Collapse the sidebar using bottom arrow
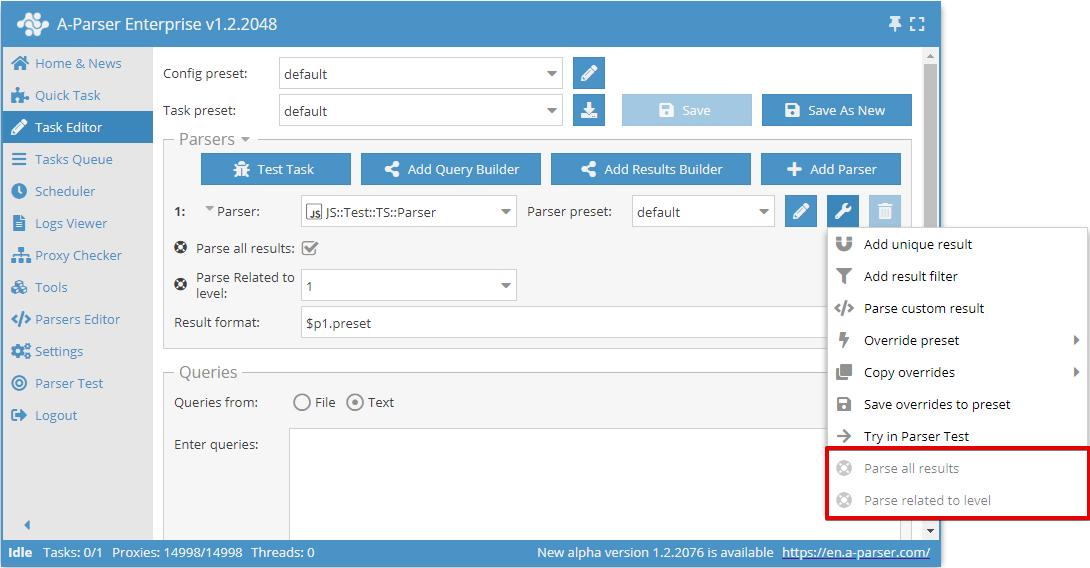This screenshot has height=568, width=1090. 27,525
